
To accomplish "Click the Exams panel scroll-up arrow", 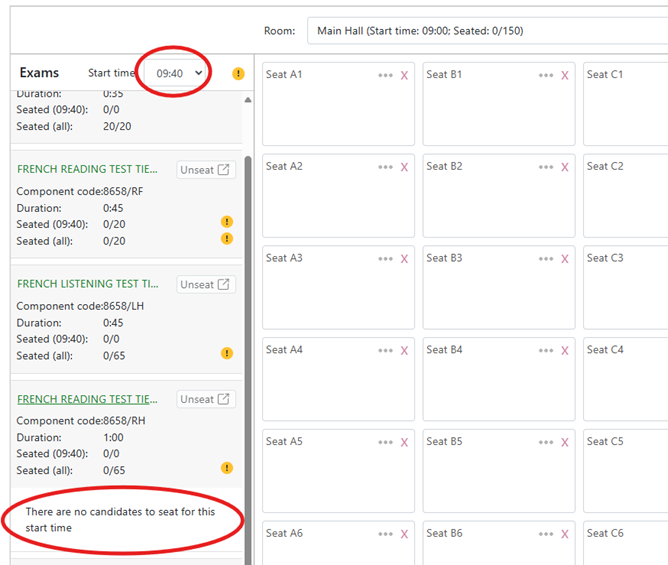I will coord(248,100).
